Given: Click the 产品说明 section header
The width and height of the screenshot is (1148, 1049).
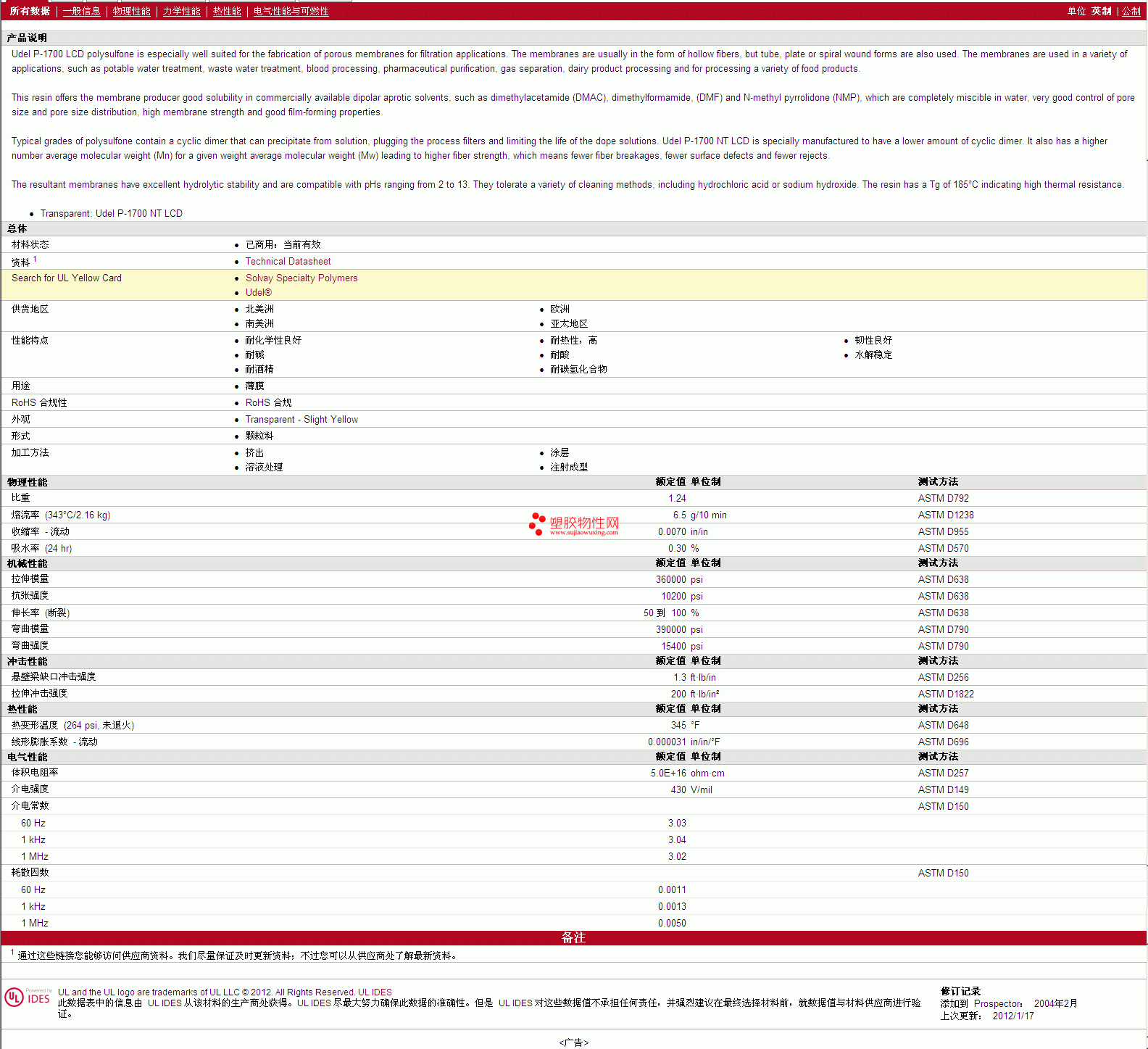Looking at the screenshot, I should tap(27, 38).
